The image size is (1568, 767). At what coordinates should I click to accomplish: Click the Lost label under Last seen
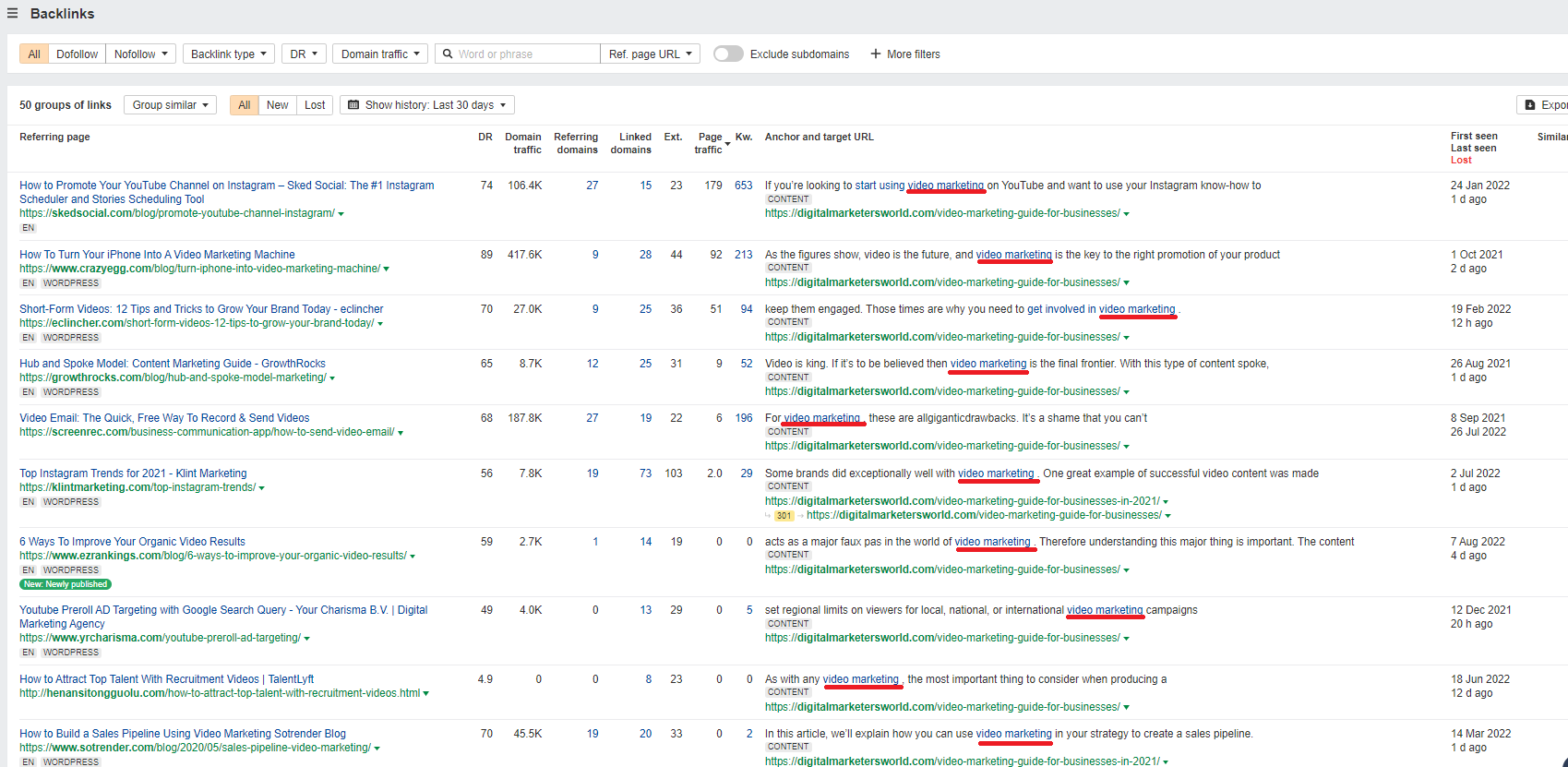pos(1461,161)
